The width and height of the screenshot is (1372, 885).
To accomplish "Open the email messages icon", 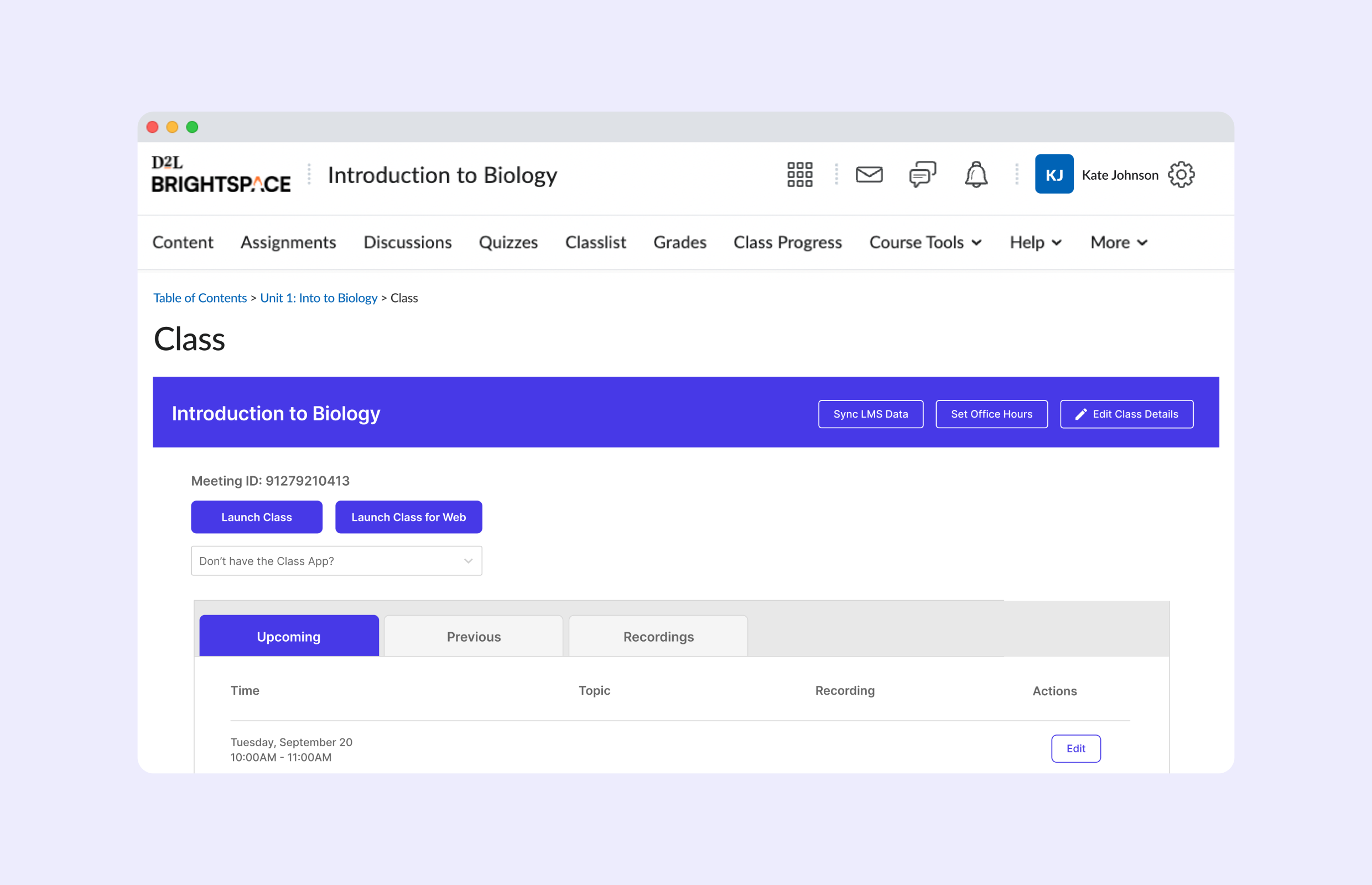I will 869,175.
